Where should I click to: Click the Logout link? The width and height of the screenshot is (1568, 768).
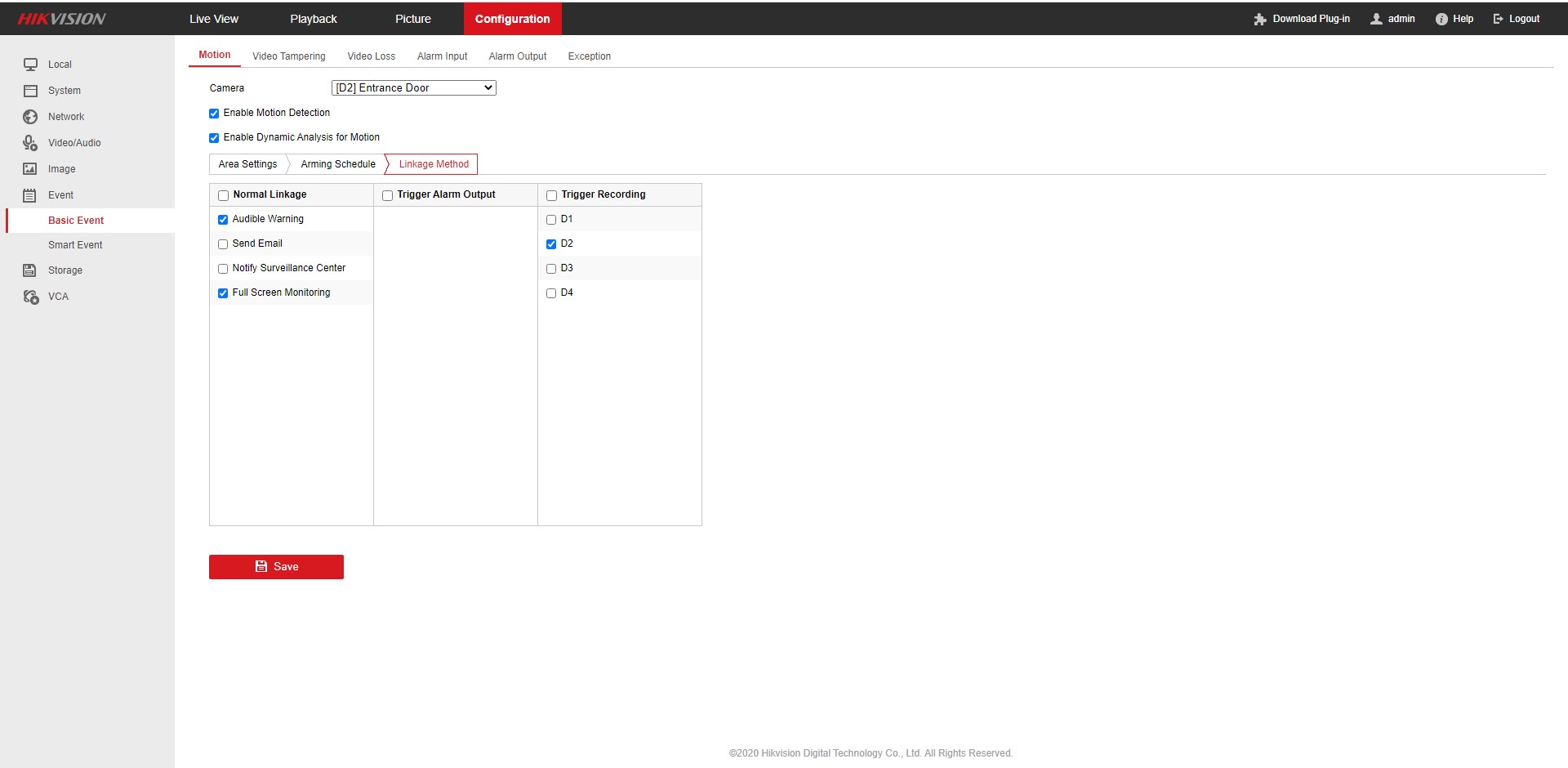point(1517,19)
